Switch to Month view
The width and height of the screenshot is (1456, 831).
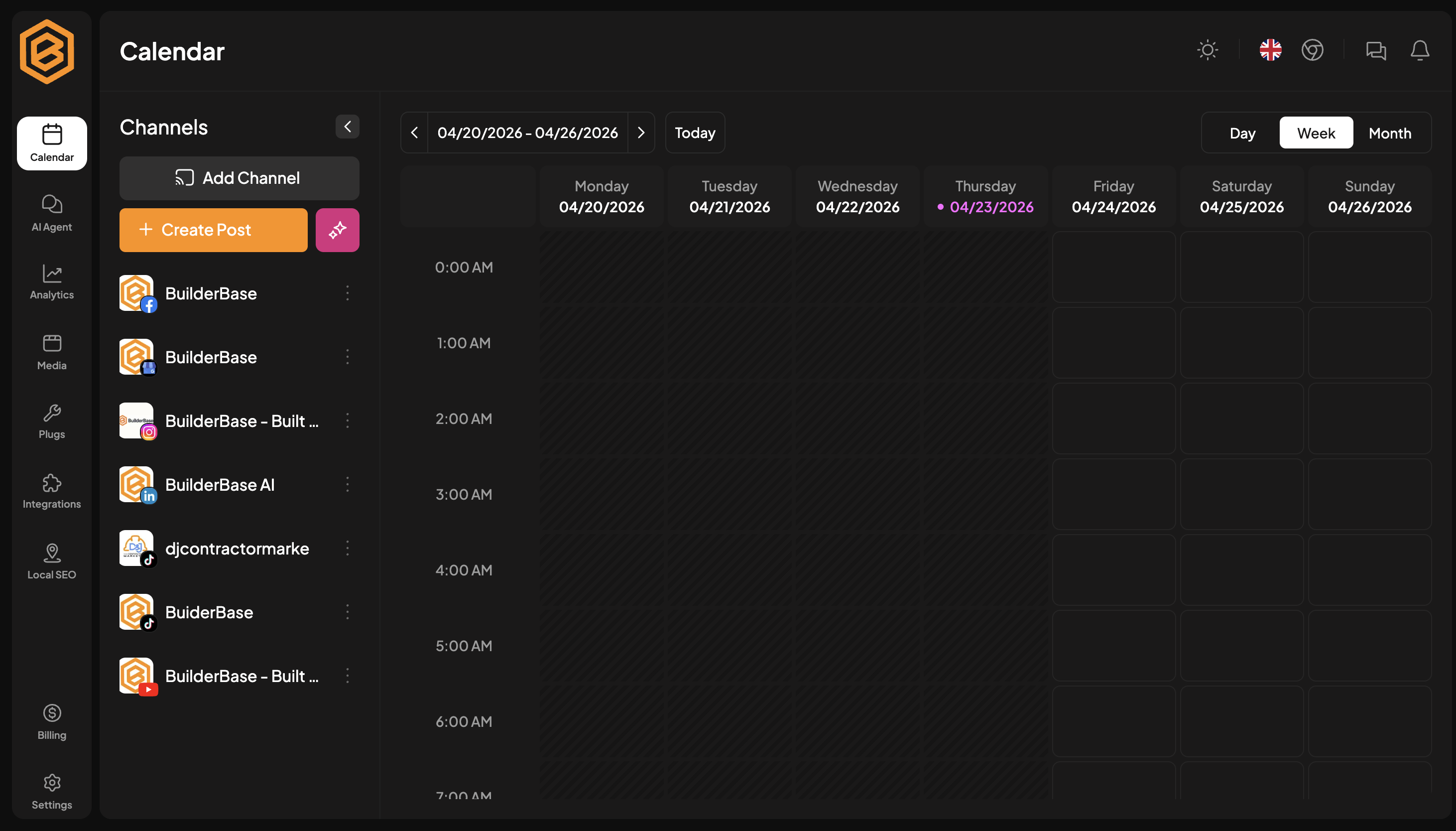pyautogui.click(x=1390, y=133)
